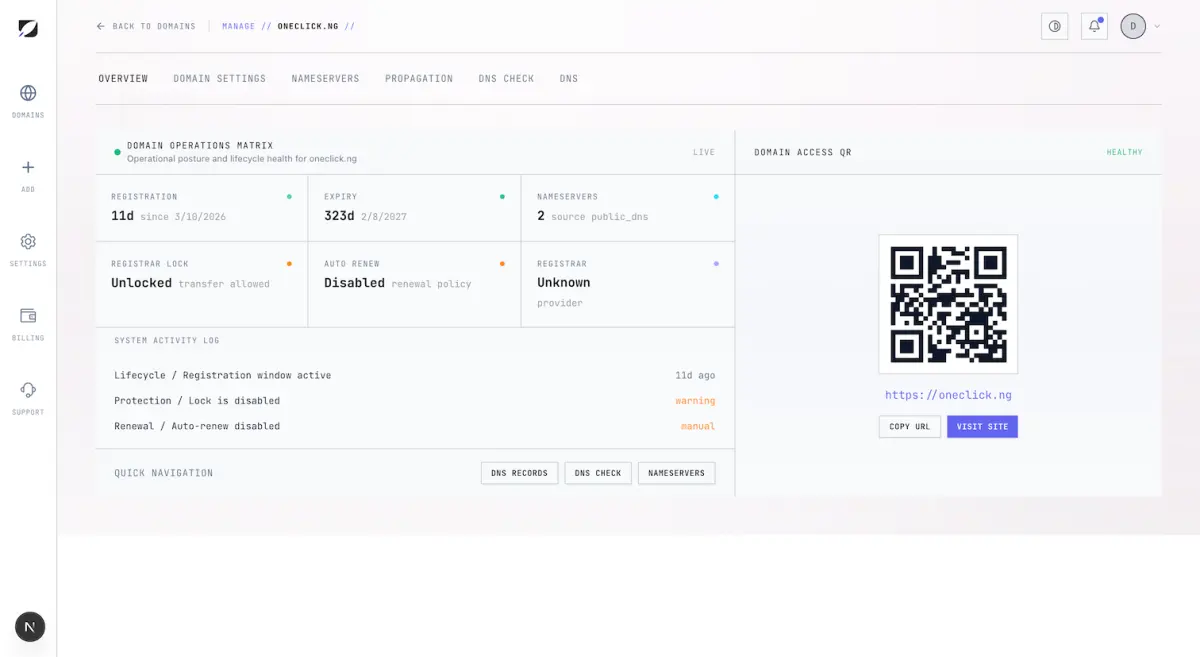Screen dimensions: 1200x657
Task: Click the Domain Access QR heading
Action: (x=803, y=152)
